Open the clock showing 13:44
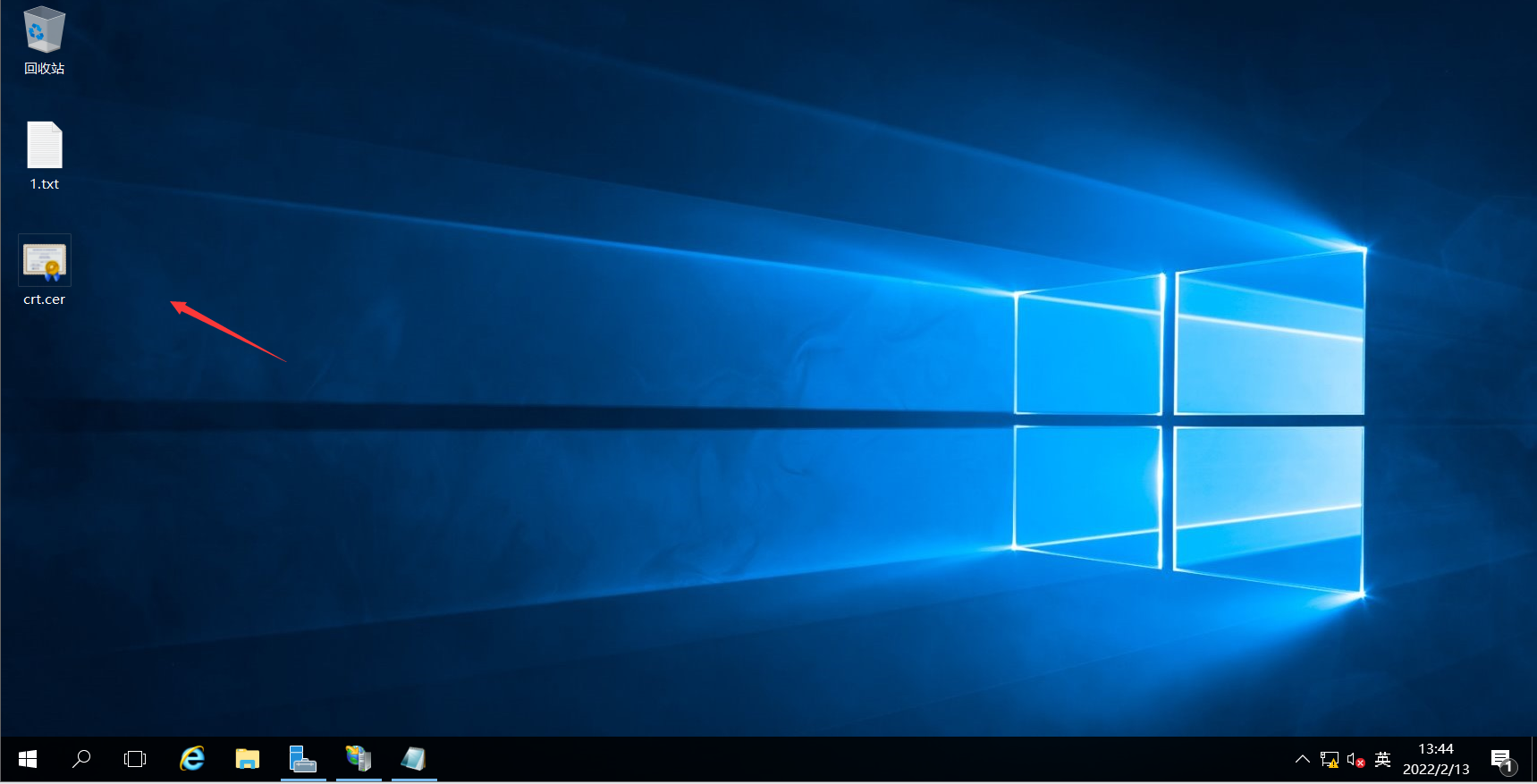This screenshot has height=784, width=1537. tap(1436, 759)
